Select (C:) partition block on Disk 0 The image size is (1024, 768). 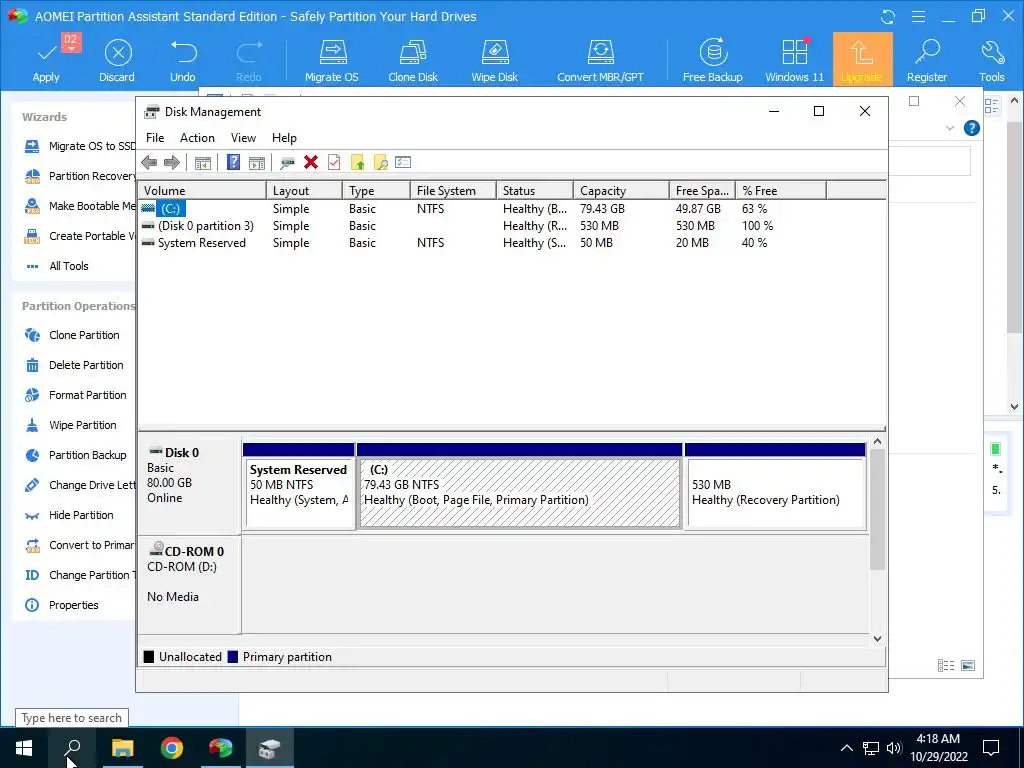click(x=520, y=487)
